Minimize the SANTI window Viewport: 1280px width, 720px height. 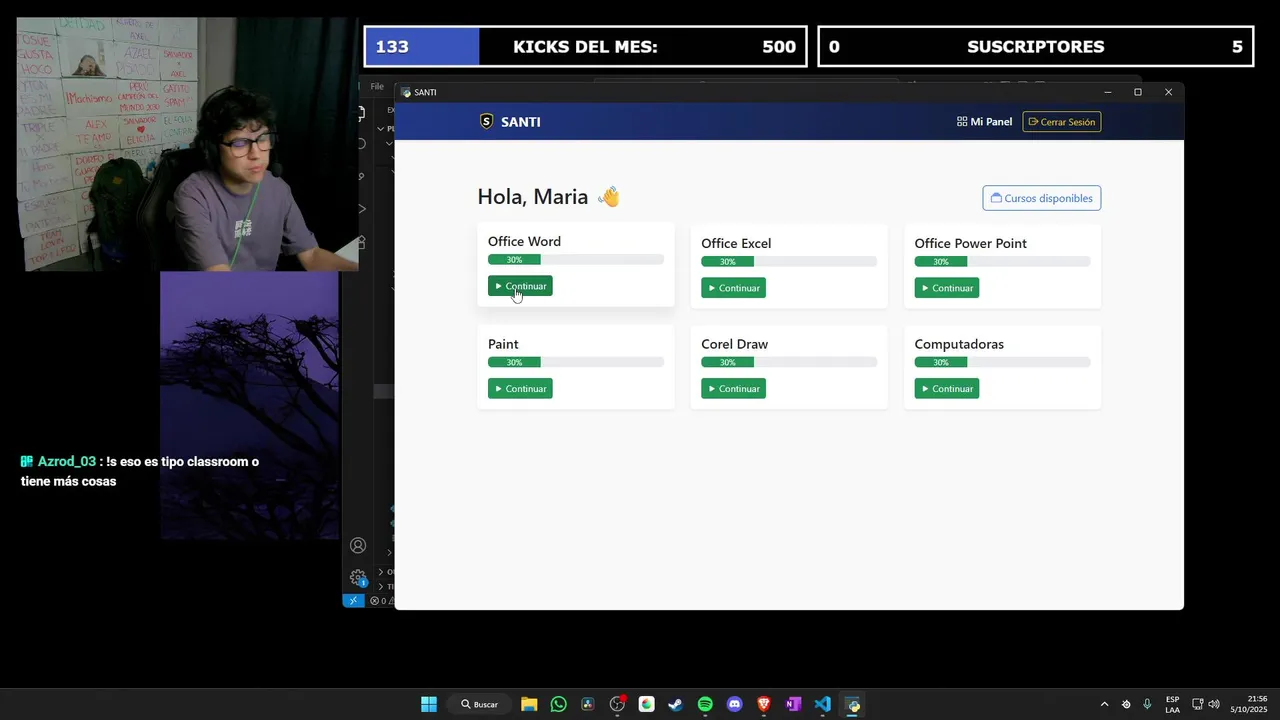tap(1107, 92)
